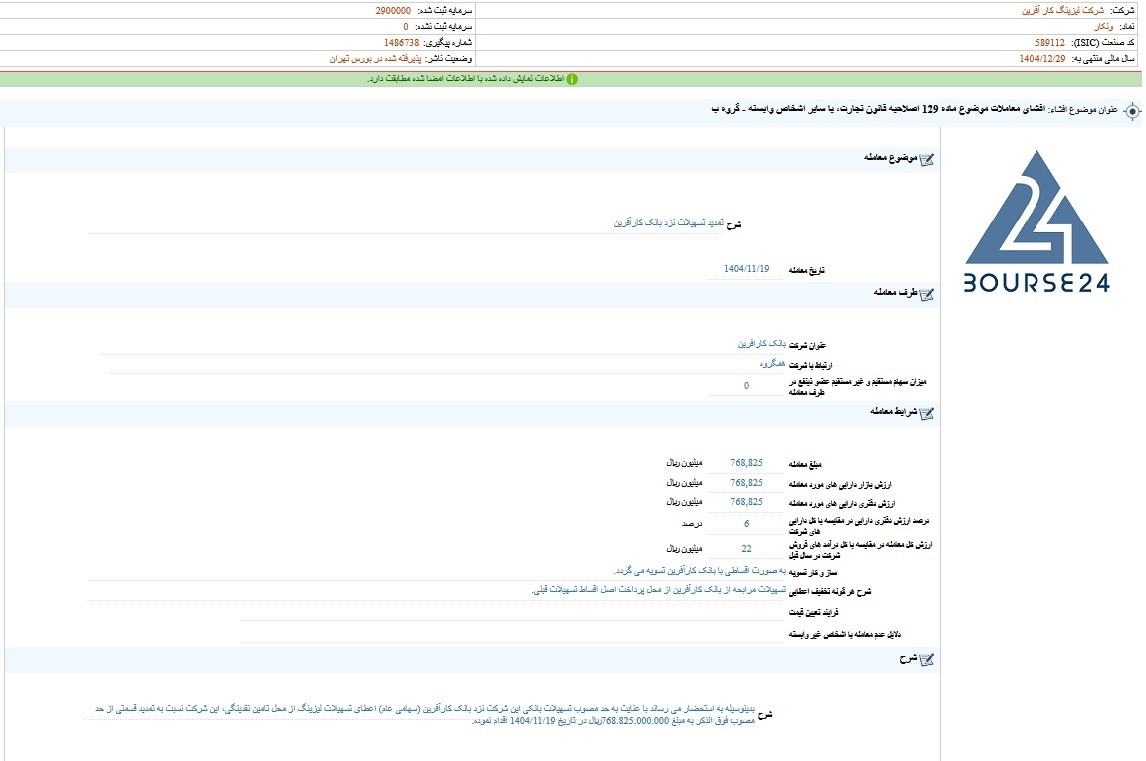Click fiscal year end date 1404/12/29

pos(1042,58)
